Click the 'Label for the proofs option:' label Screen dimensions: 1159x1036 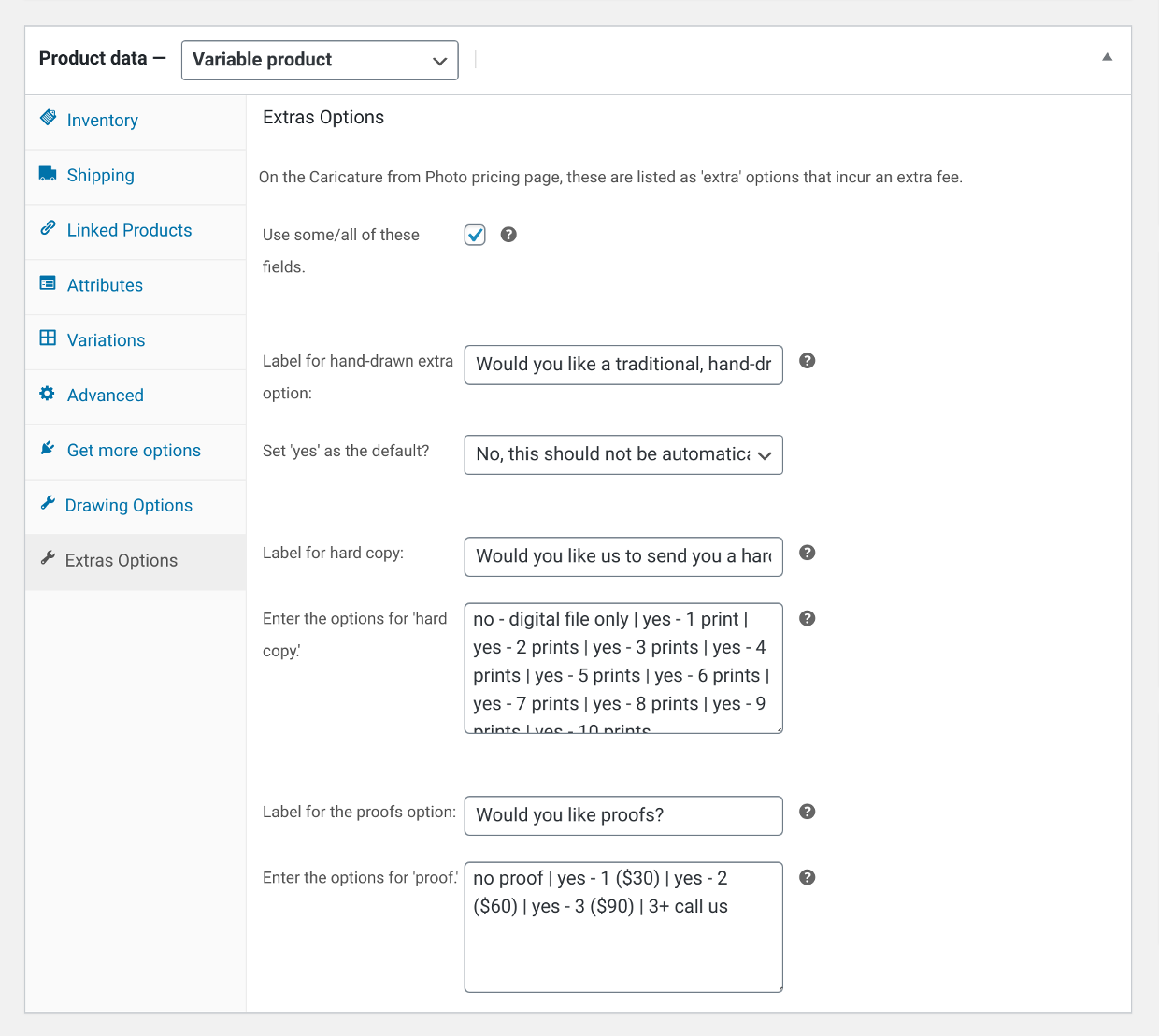(x=359, y=812)
